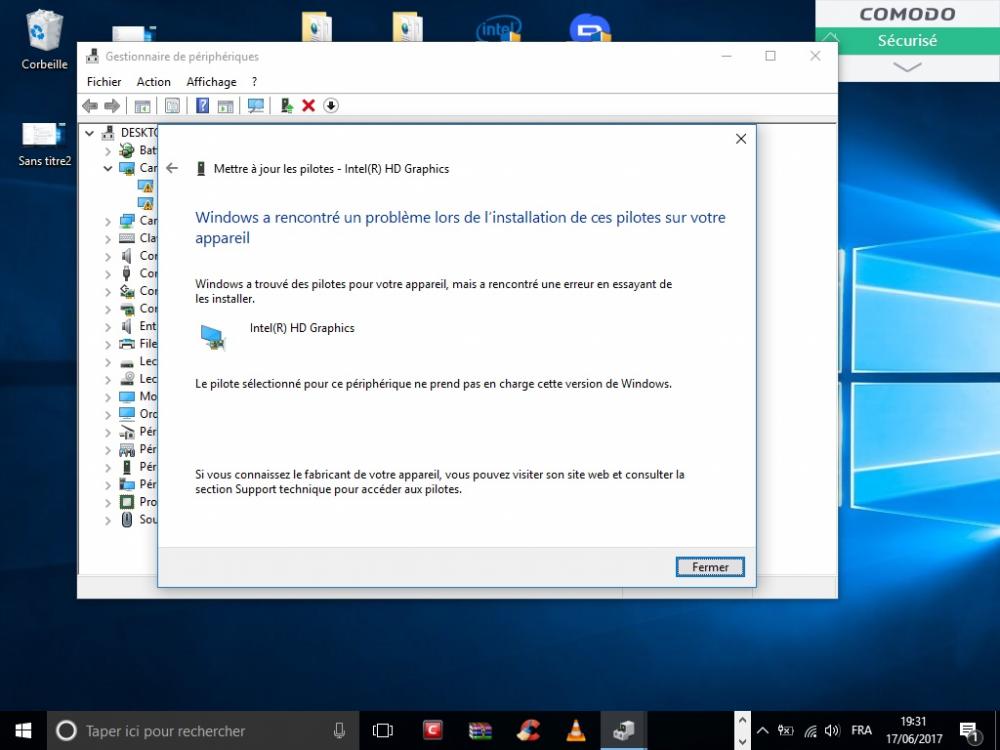Open the Fichier menu
Screen dimensions: 1000x750
point(104,82)
